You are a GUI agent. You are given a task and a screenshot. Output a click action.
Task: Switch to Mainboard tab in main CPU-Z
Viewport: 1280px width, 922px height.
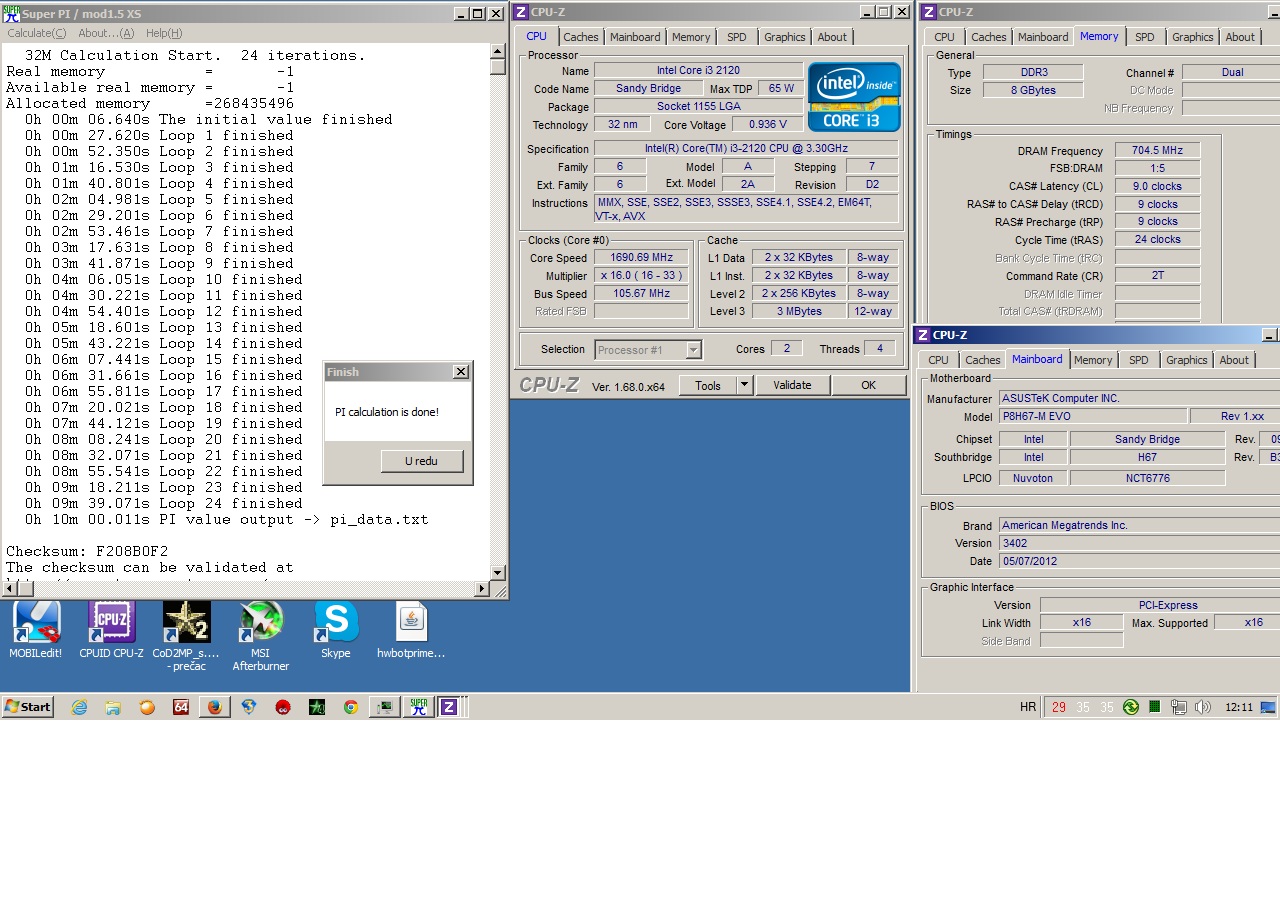click(x=635, y=37)
